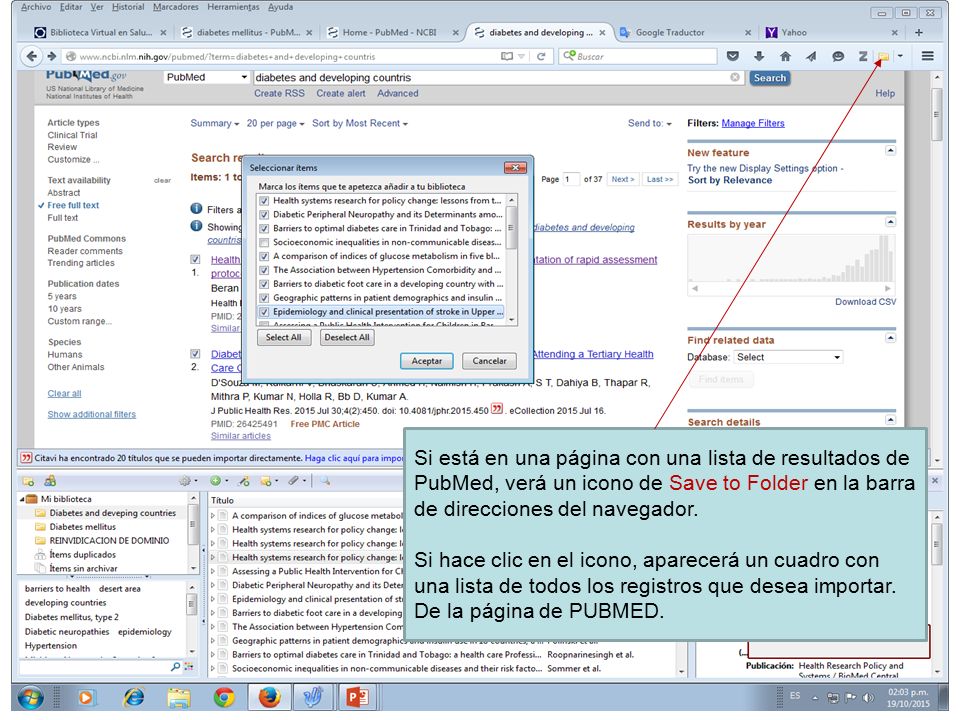Click Aceptar in the Seleccionar ítems dialog

[x=426, y=361]
